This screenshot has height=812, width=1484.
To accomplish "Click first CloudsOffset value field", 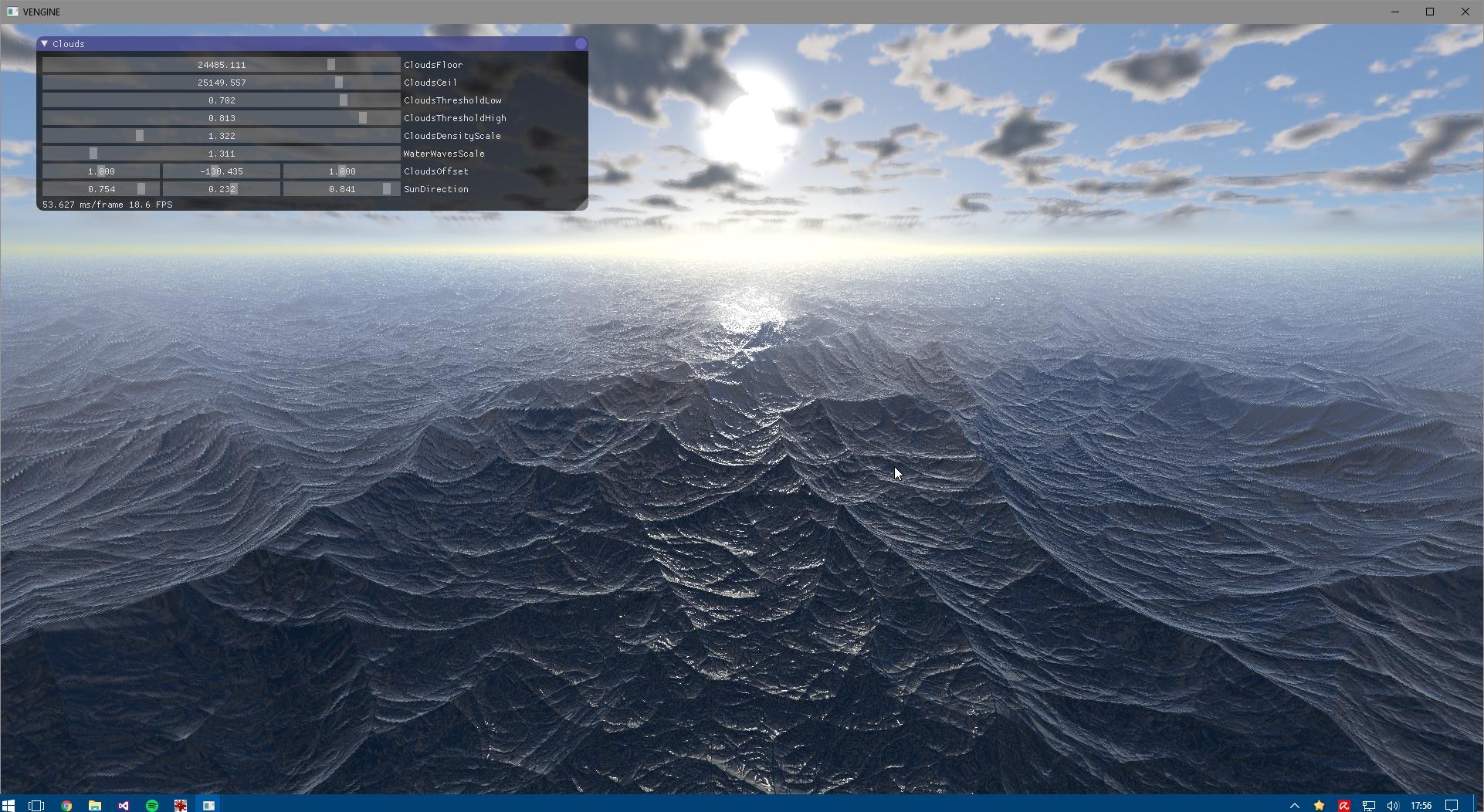I will coord(101,171).
